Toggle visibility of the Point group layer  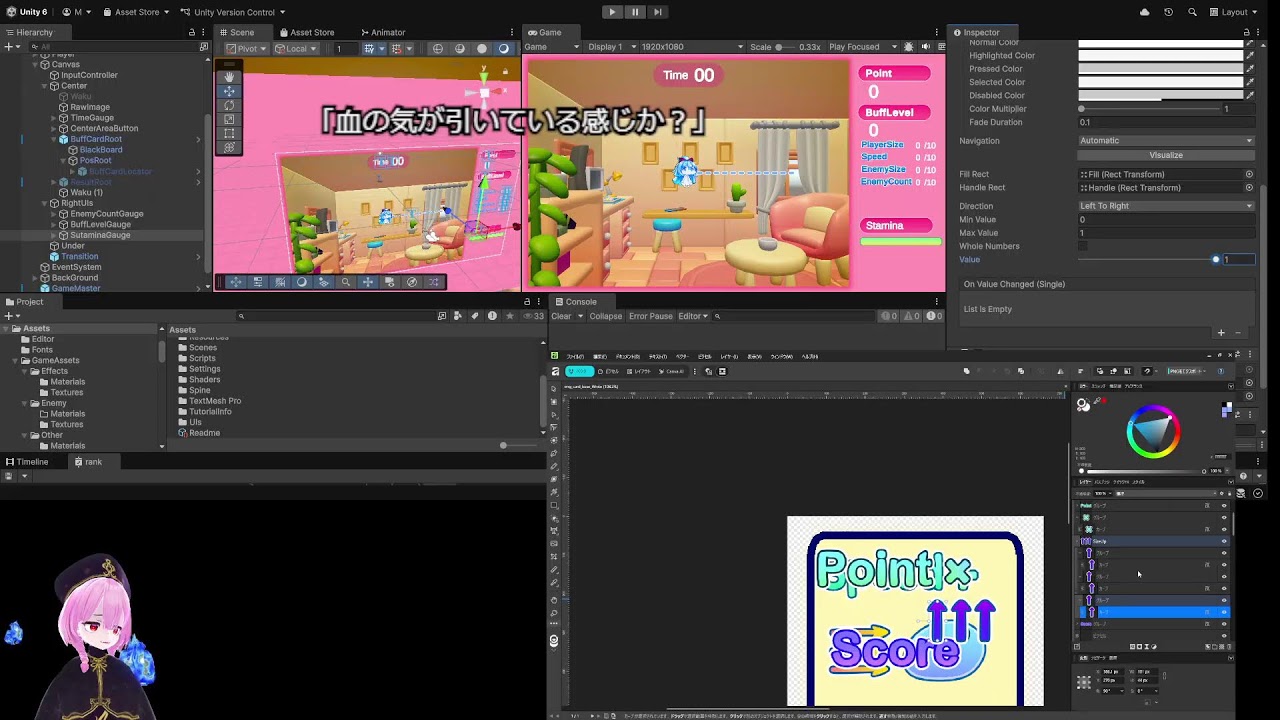coord(1224,506)
